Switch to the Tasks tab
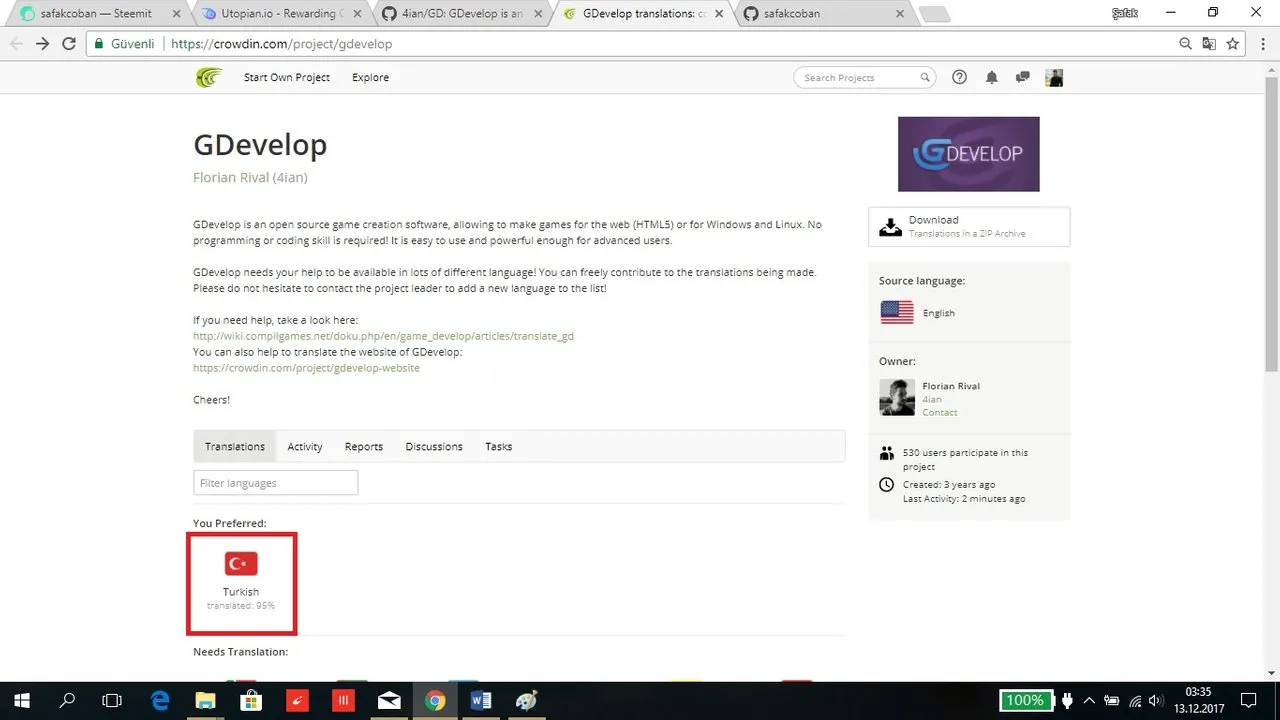Image resolution: width=1280 pixels, height=720 pixels. coord(499,446)
